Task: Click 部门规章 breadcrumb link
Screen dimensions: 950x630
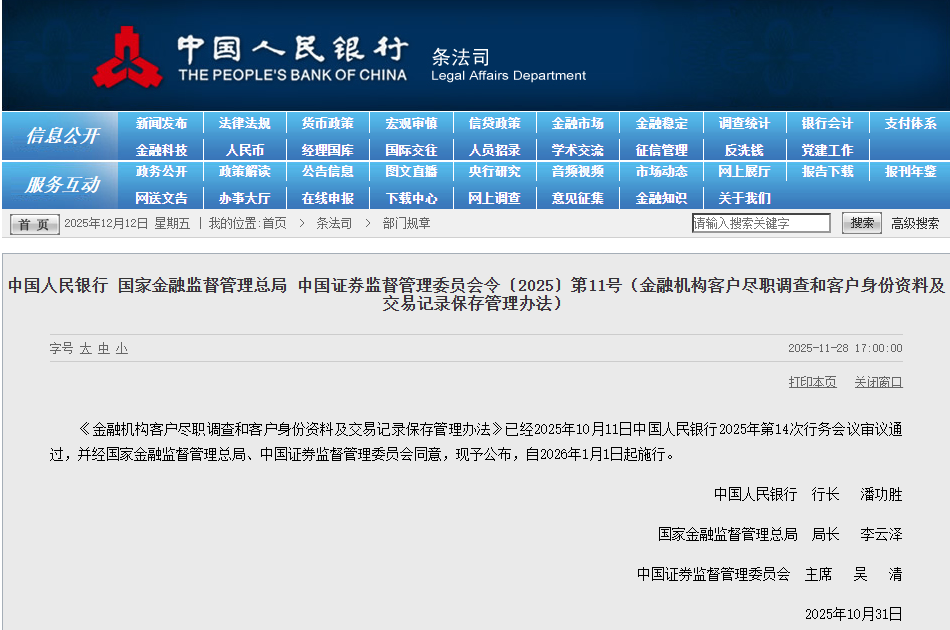Action: (406, 223)
